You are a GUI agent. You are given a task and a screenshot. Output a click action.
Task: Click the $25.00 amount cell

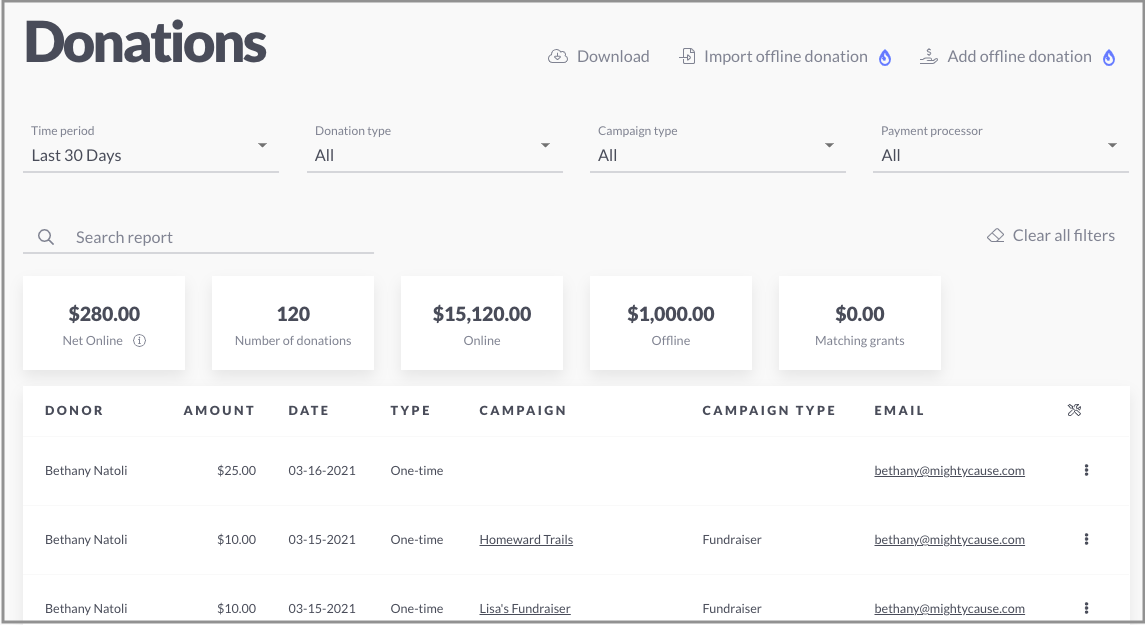[237, 471]
